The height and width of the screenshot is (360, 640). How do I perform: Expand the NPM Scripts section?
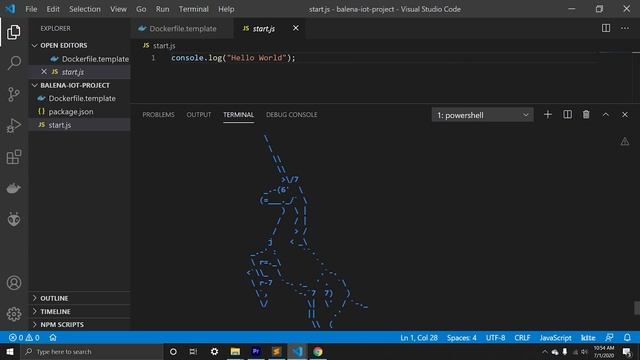coord(58,324)
